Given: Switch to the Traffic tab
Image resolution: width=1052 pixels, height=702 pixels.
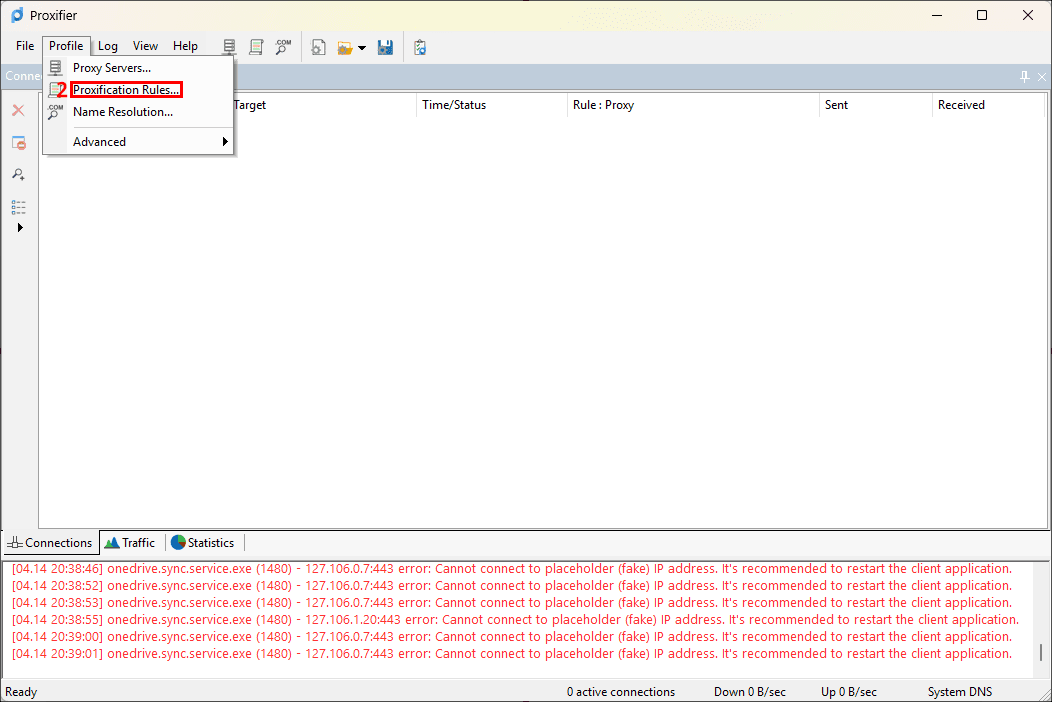Looking at the screenshot, I should click(131, 542).
